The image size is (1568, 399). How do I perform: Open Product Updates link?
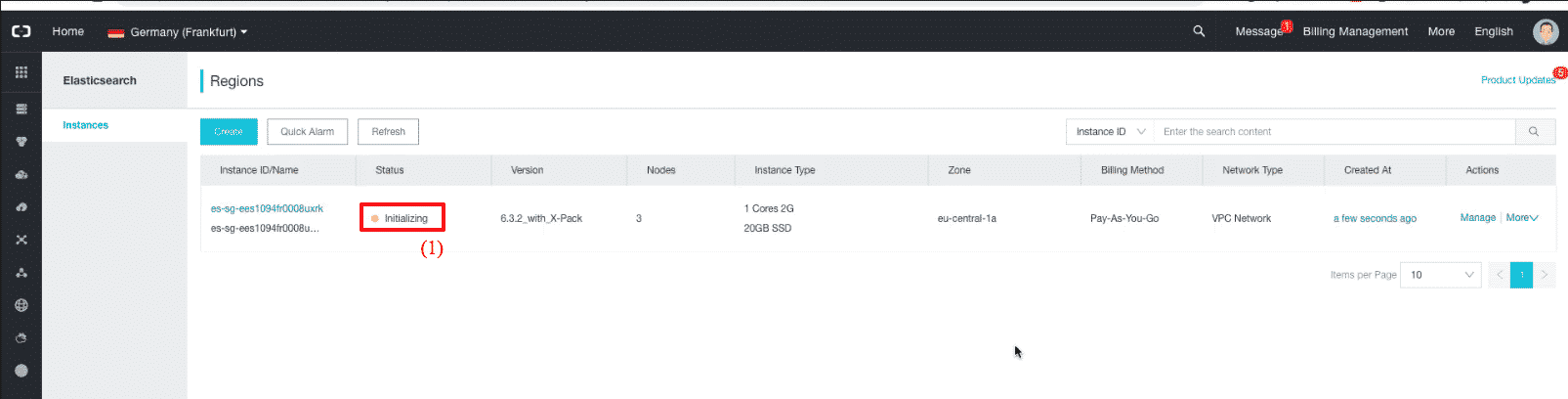pos(1517,80)
